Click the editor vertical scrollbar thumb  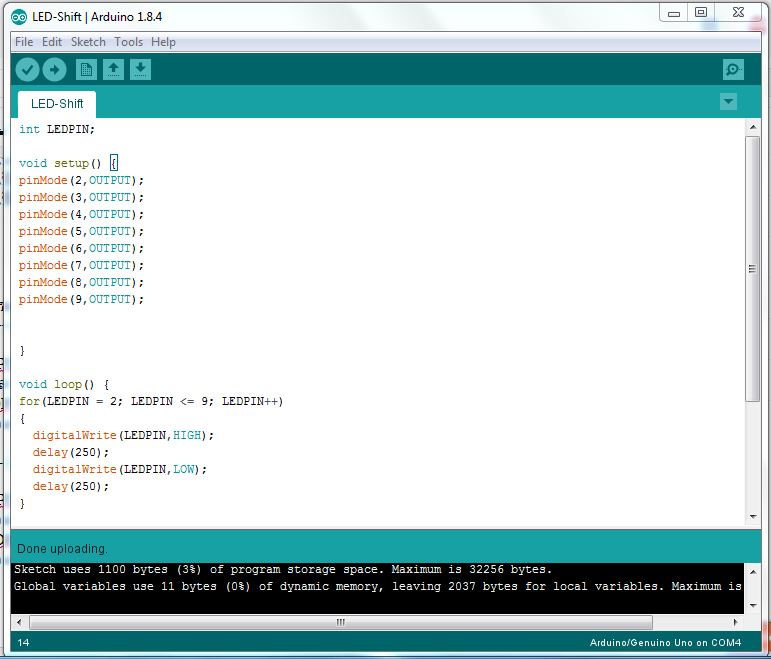click(x=752, y=269)
